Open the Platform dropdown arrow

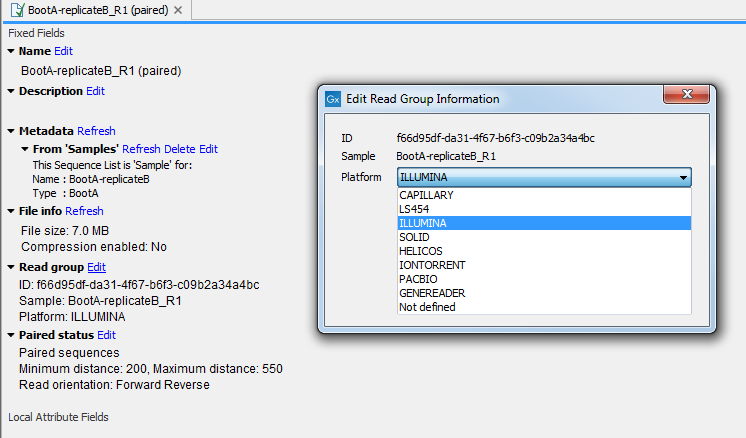point(683,177)
